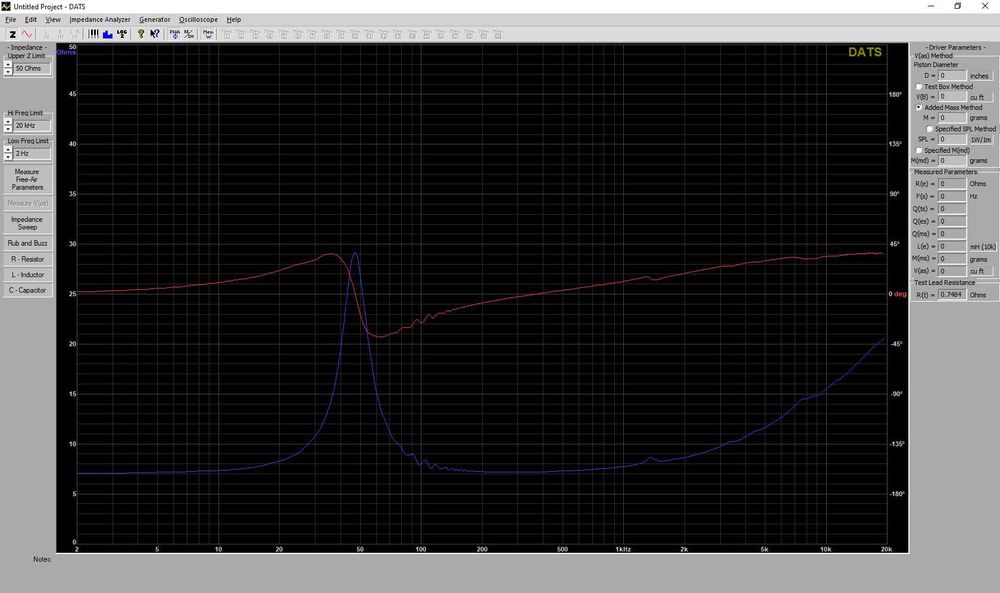Open the mH (10k) selector for L(e)

(983, 247)
